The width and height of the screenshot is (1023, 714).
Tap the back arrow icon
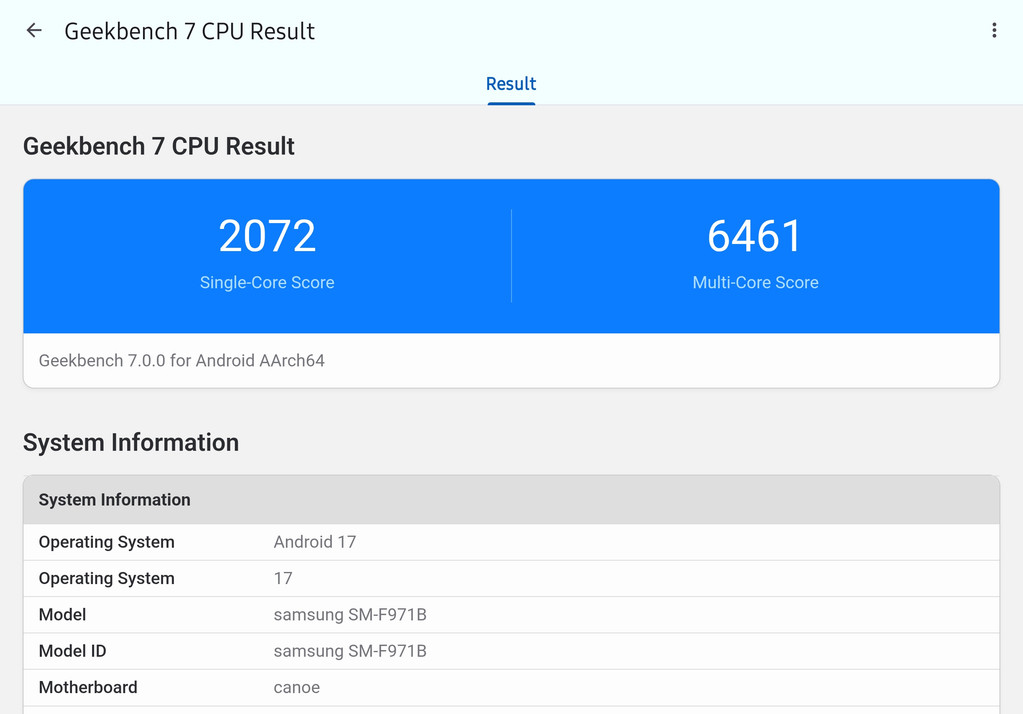[x=34, y=31]
